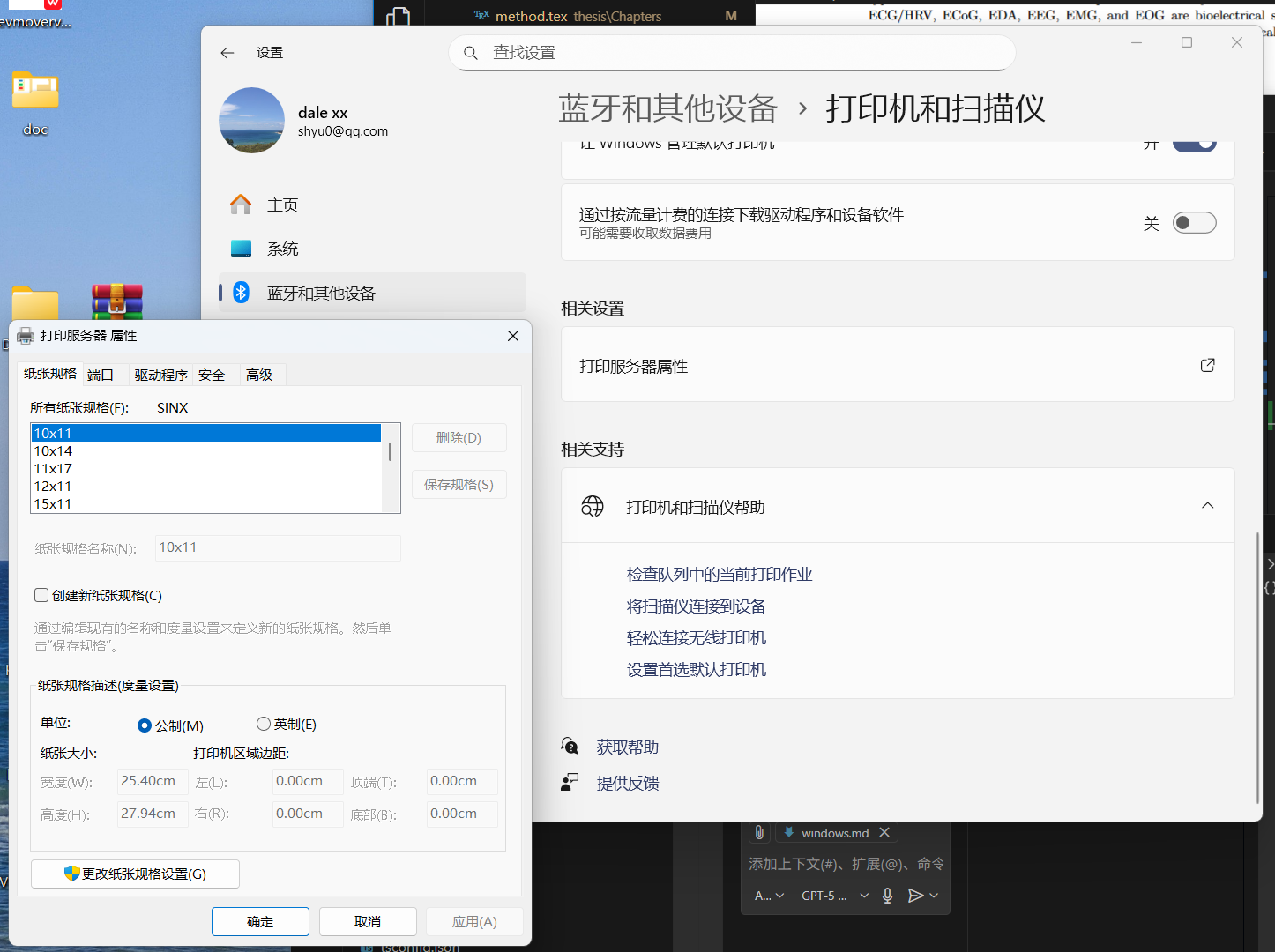The image size is (1275, 952).
Task: Click the back arrow in Settings
Action: pyautogui.click(x=227, y=53)
